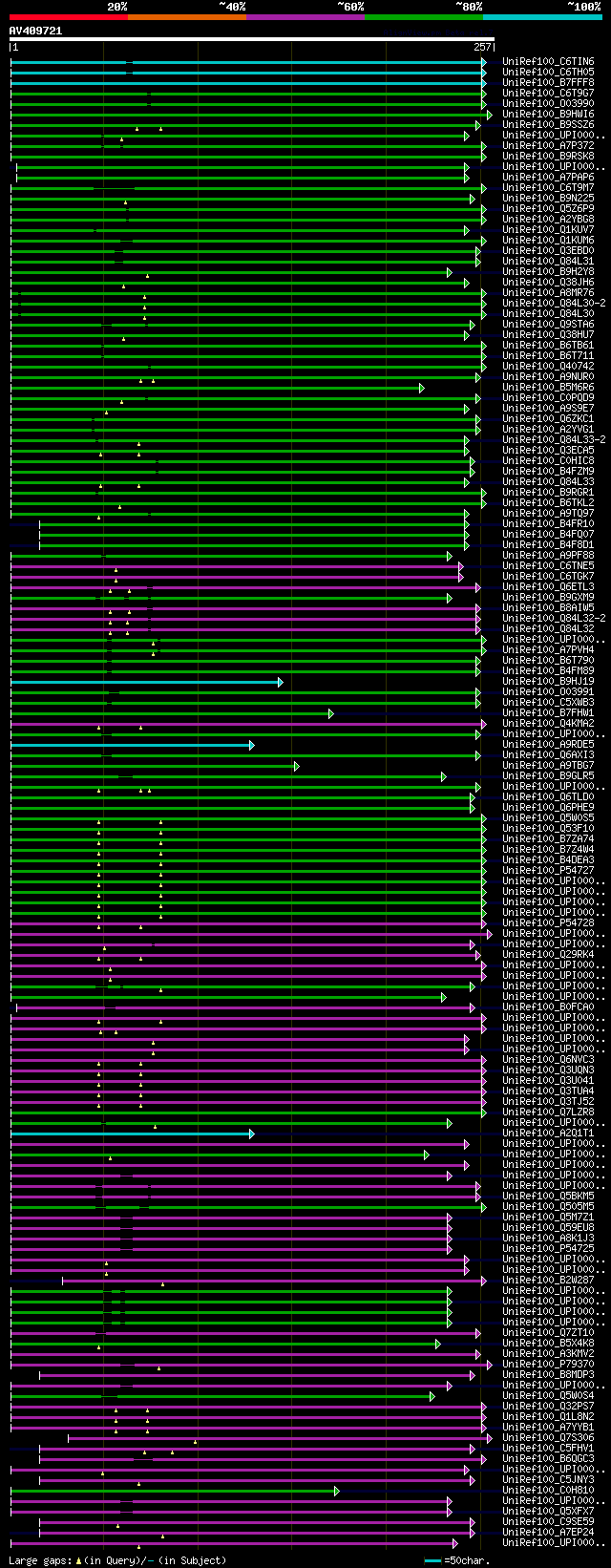This screenshot has height=1568, width=611.
Task: Open hit UniRef100_C6TH05
Action: click(548, 73)
